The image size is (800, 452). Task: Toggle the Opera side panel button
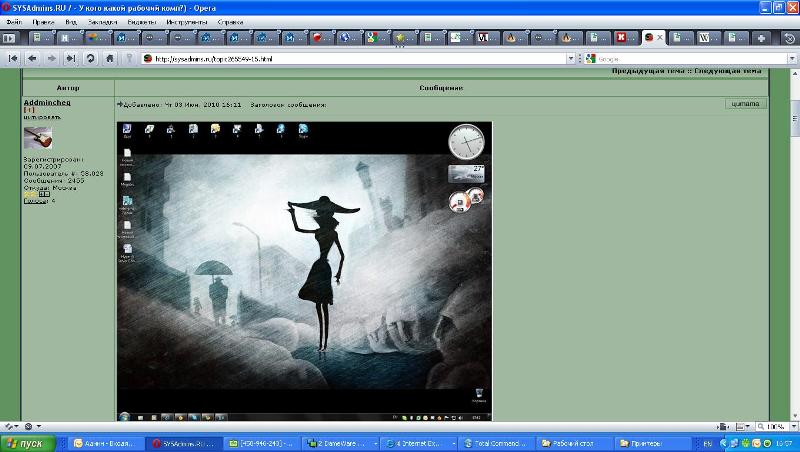9,38
